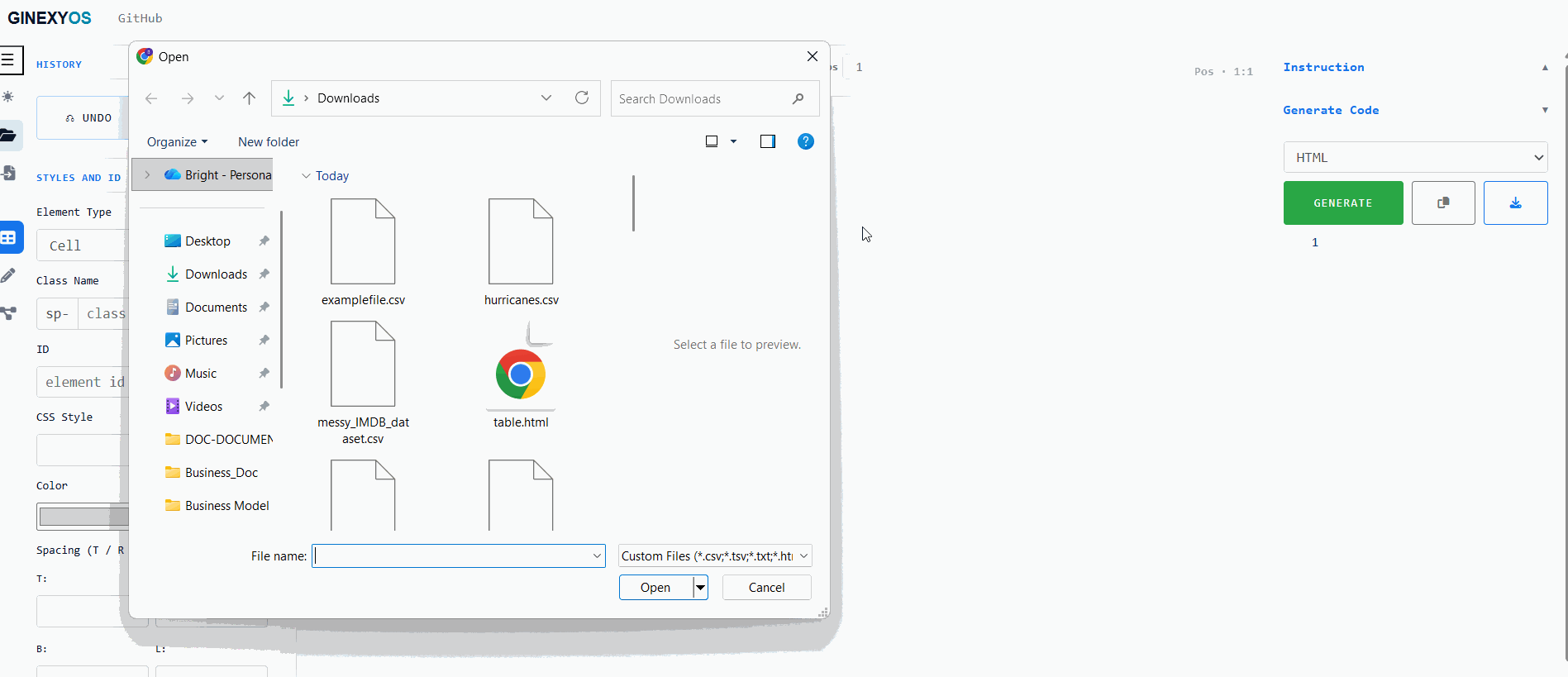Click the Element Type Cell field

click(x=83, y=246)
